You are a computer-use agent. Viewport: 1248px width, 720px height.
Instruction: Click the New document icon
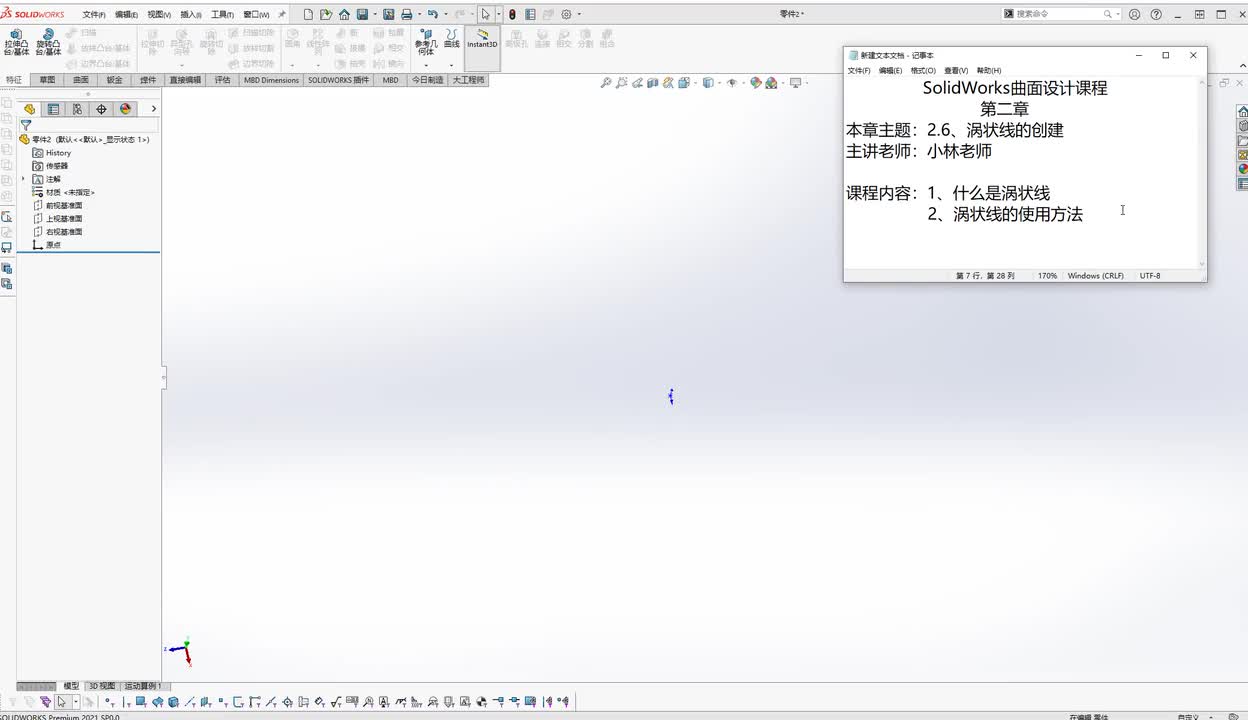[x=308, y=14]
